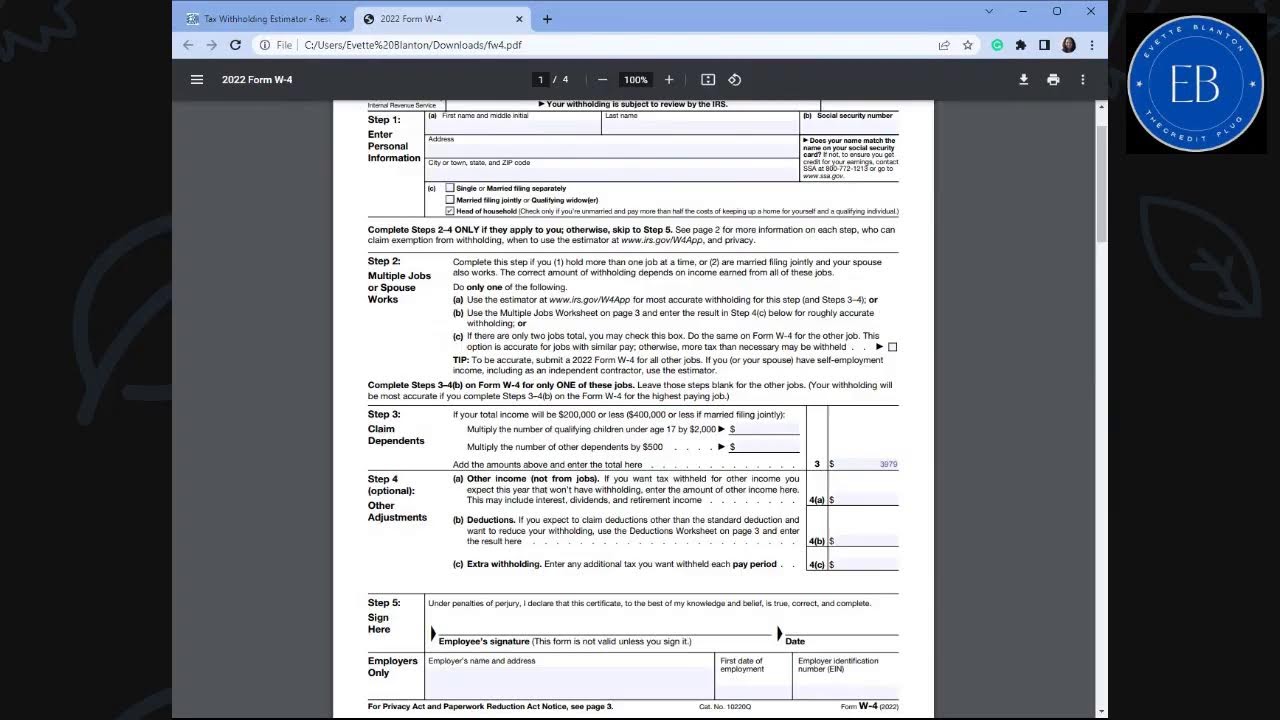This screenshot has width=1280, height=720.
Task: Toggle the Head of household checkbox
Action: click(450, 211)
